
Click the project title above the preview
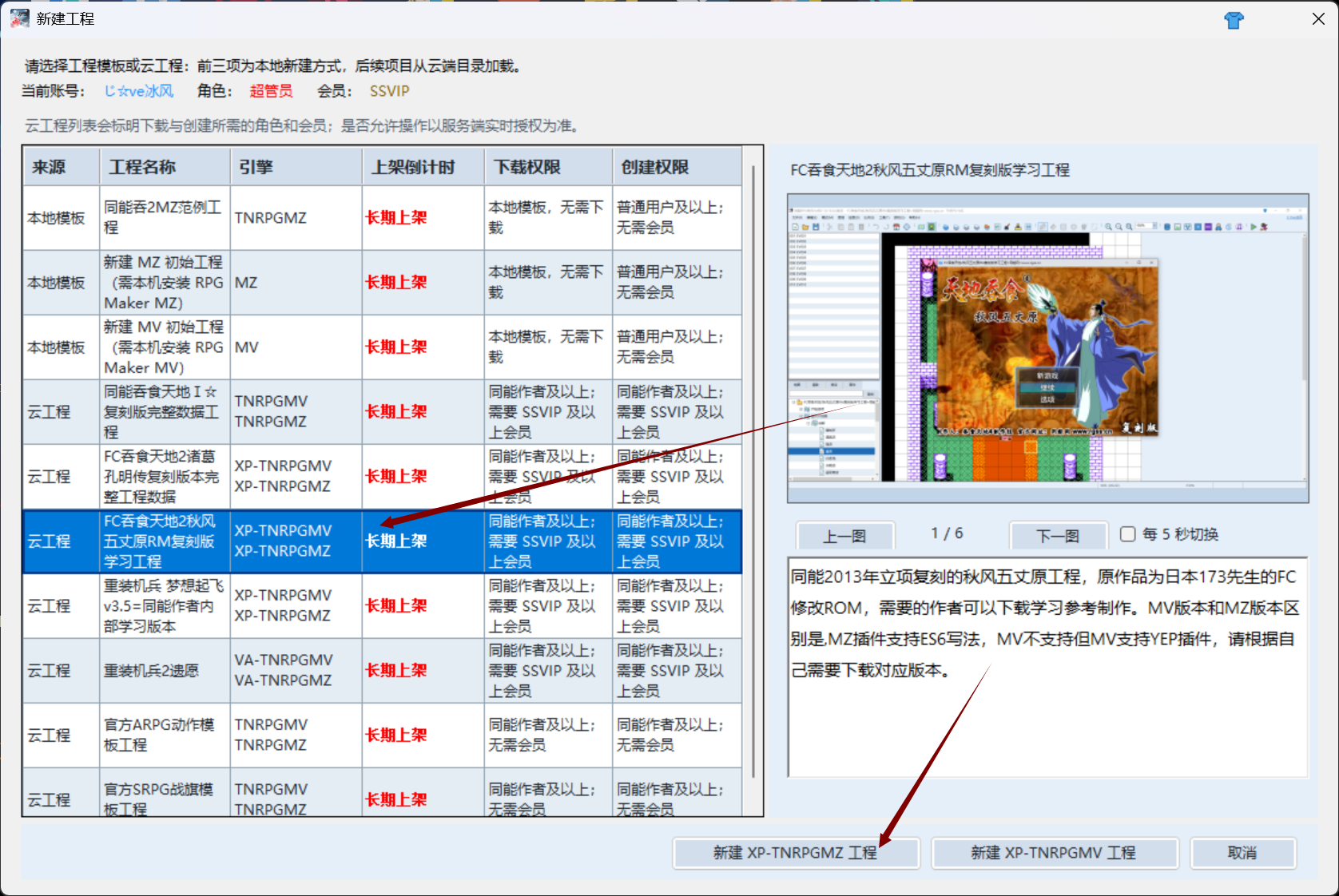pos(930,170)
